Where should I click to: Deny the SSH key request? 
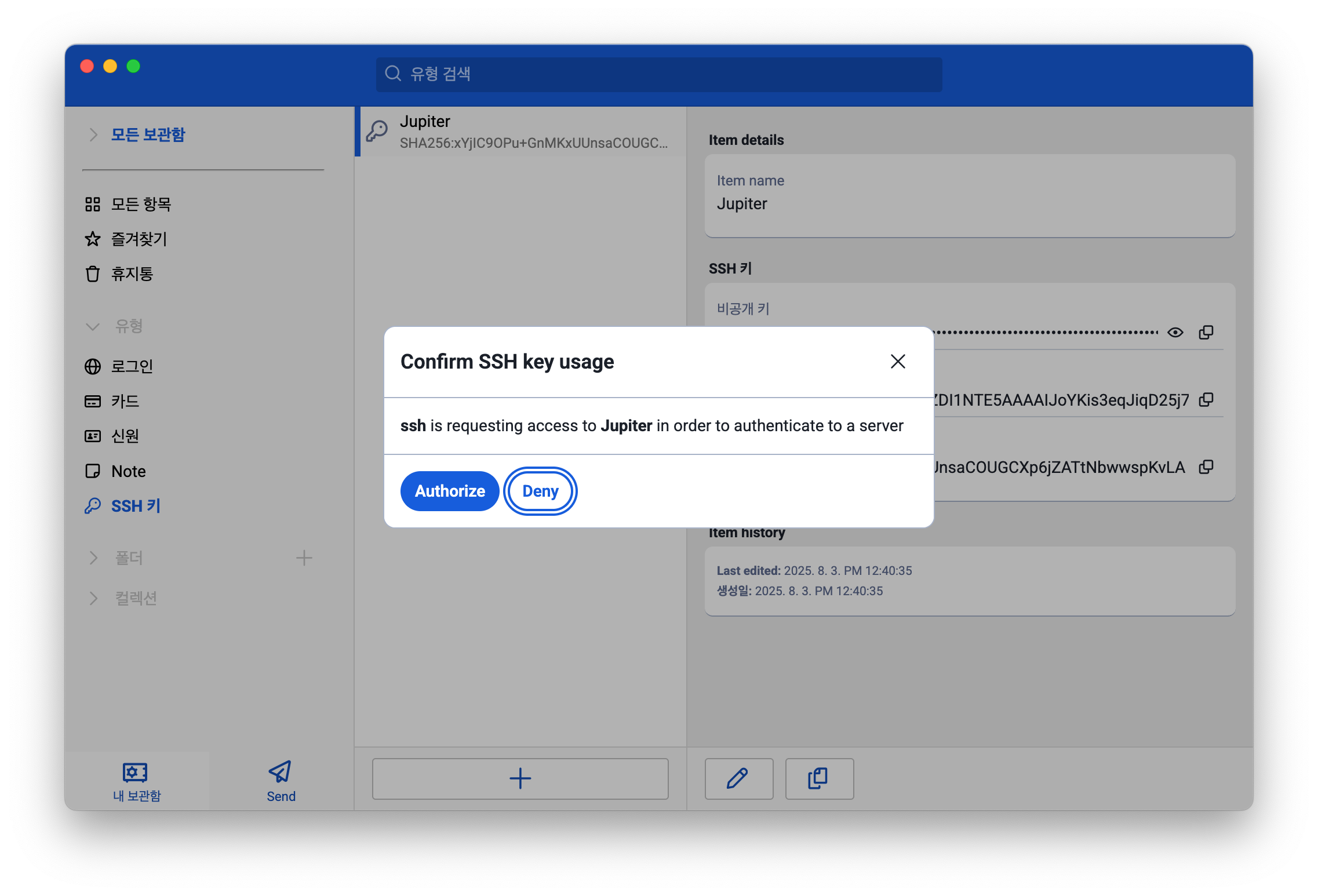[x=540, y=491]
